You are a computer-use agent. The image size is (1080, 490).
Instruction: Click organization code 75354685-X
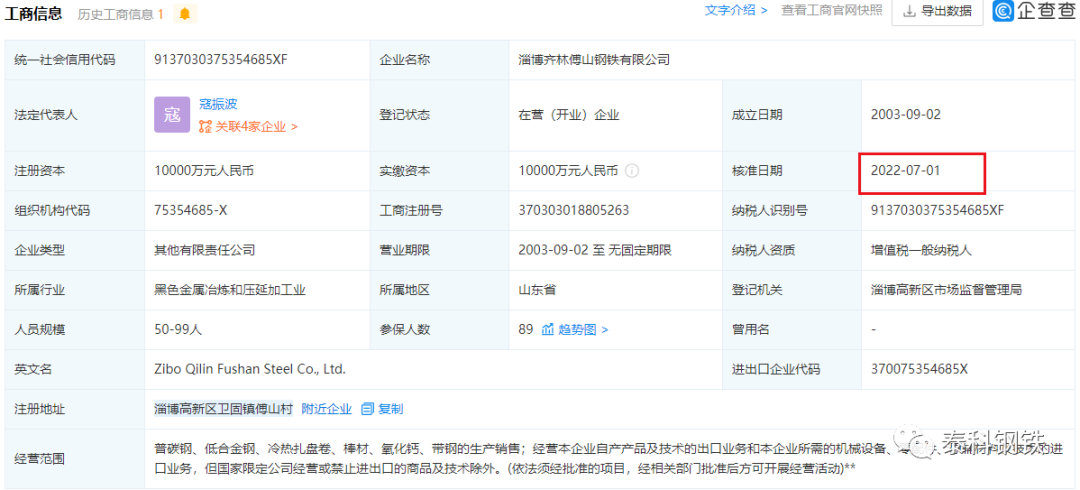[191, 211]
